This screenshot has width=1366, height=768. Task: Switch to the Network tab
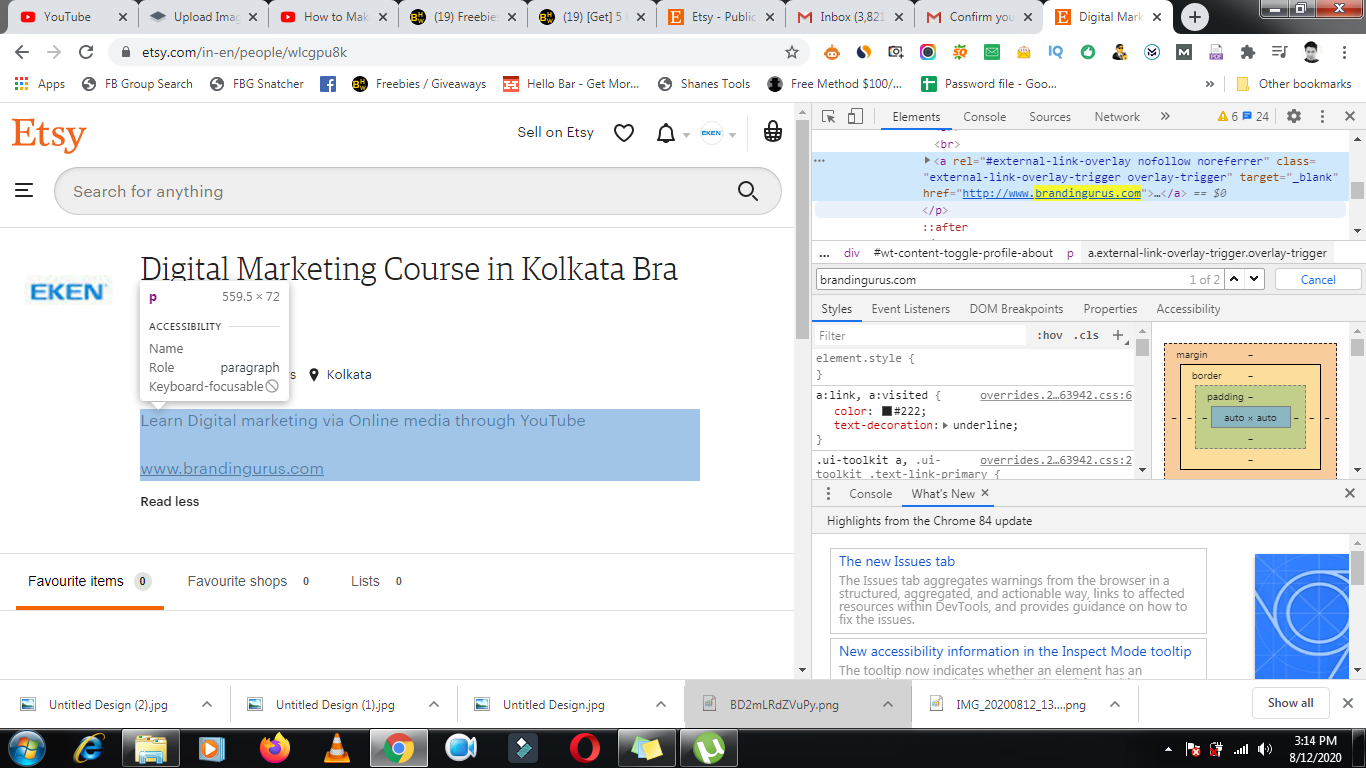tap(1117, 117)
